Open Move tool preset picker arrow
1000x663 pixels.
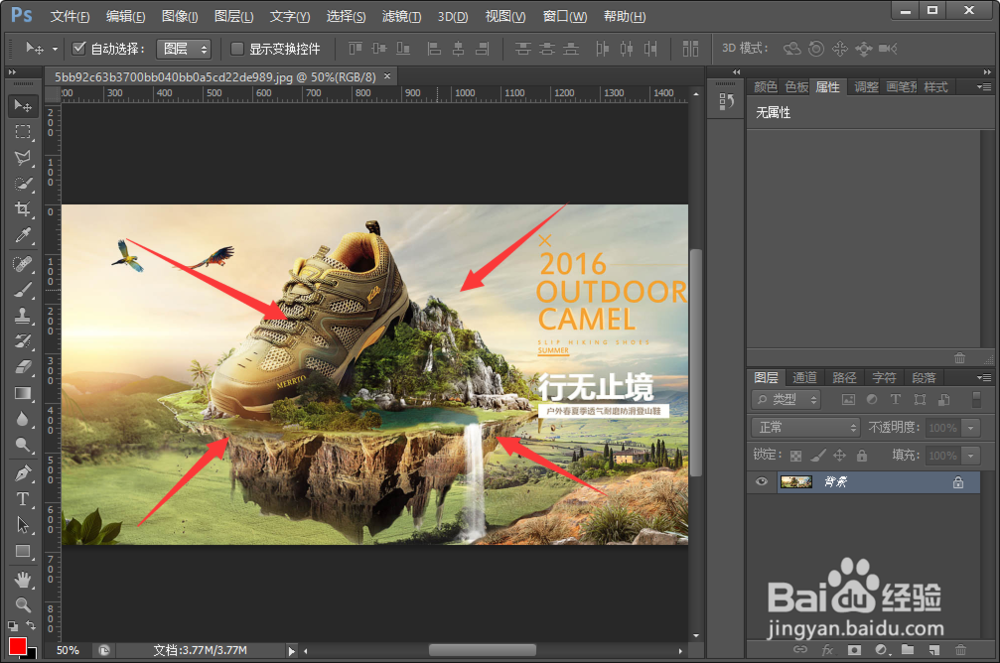(55, 48)
